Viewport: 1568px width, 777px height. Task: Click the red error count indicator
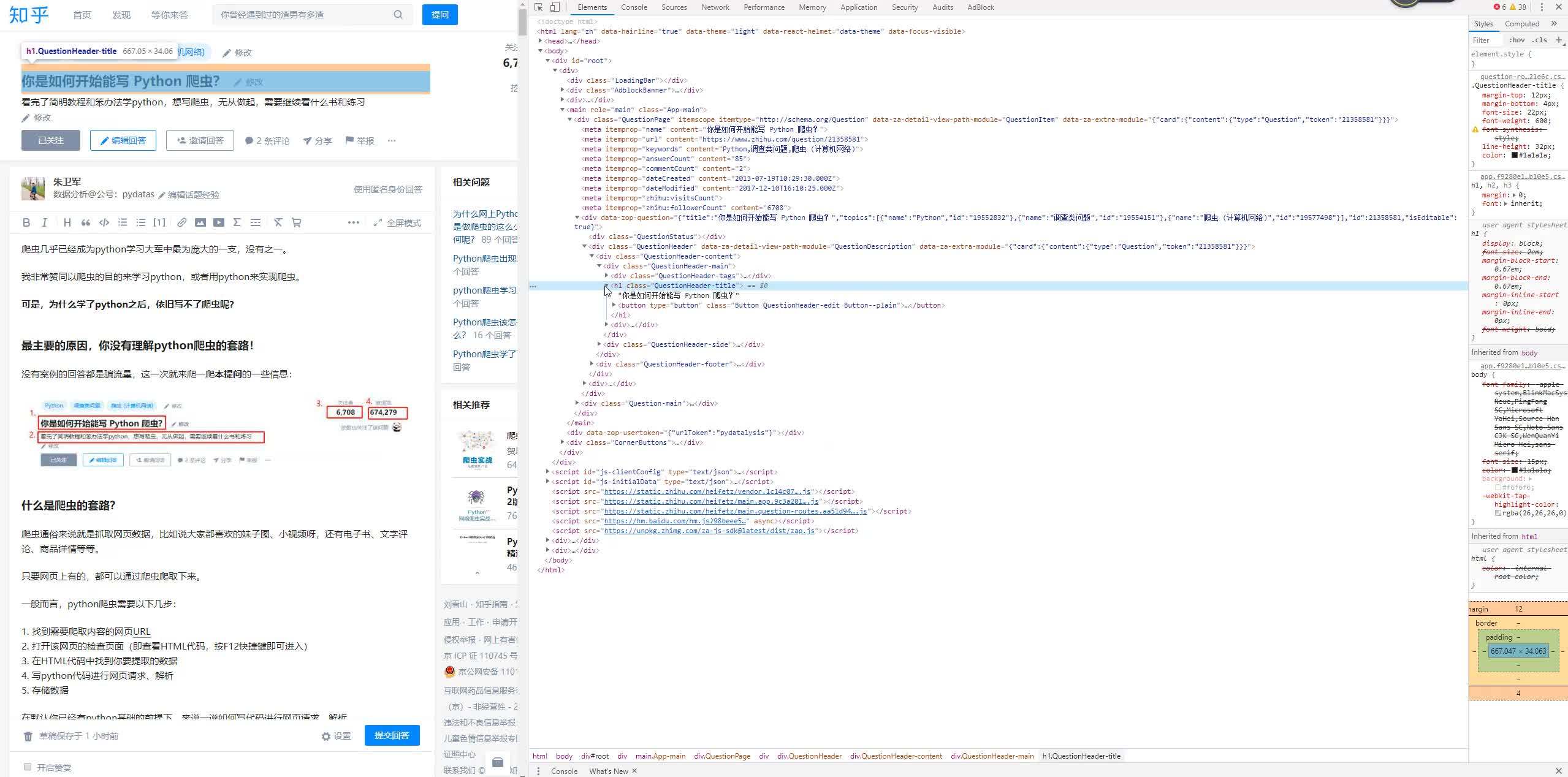(1499, 7)
